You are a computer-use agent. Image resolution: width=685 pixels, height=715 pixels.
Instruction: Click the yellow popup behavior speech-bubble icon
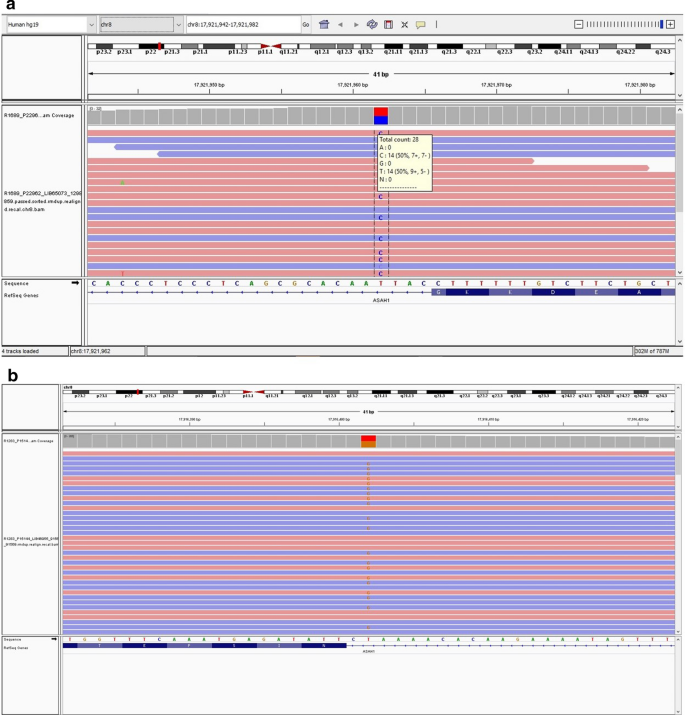click(420, 25)
